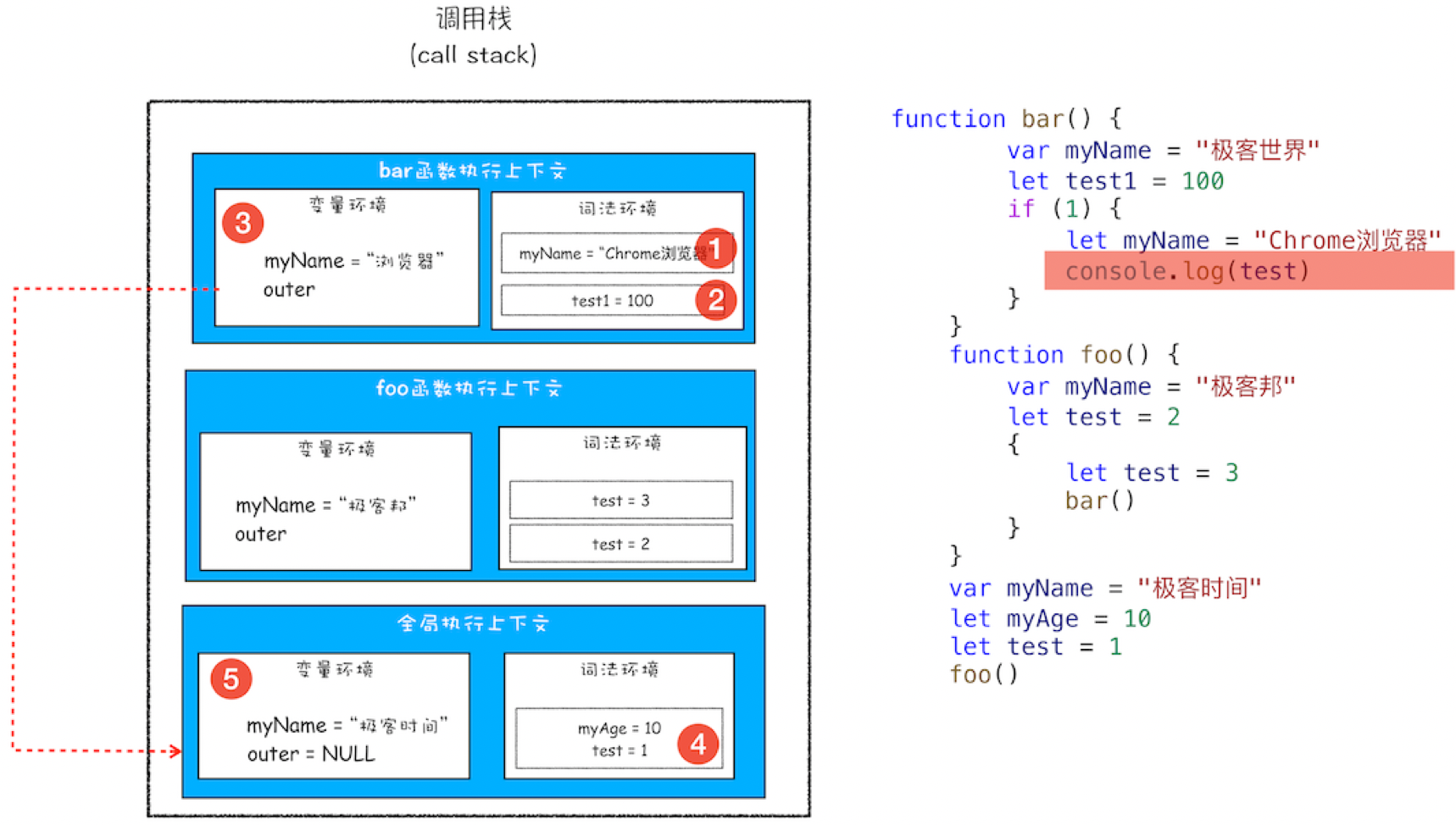Click code line "let test = 3"
This screenshot has width=1456, height=825.
pos(1152,472)
